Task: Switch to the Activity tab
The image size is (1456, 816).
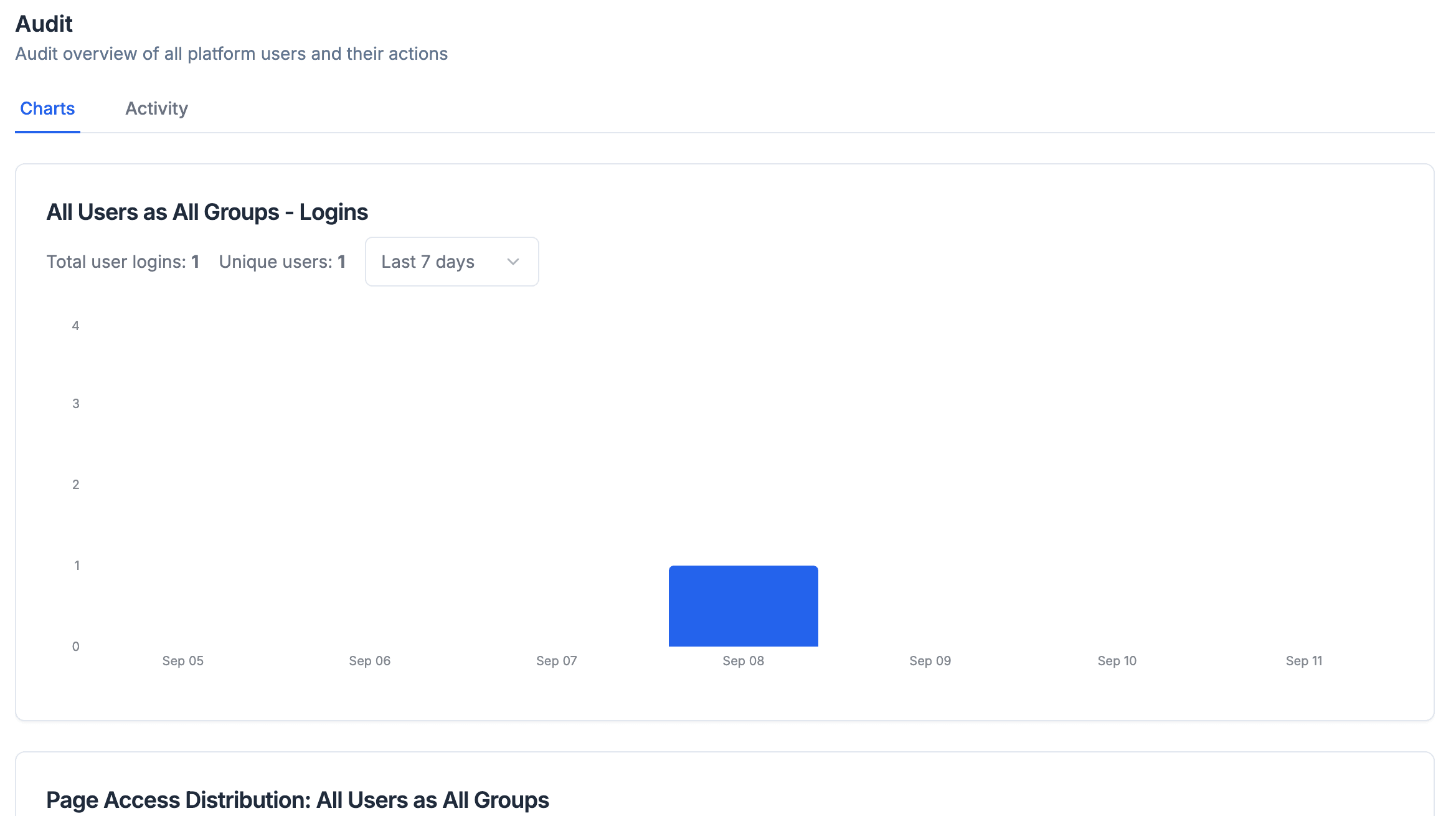Action: click(156, 108)
